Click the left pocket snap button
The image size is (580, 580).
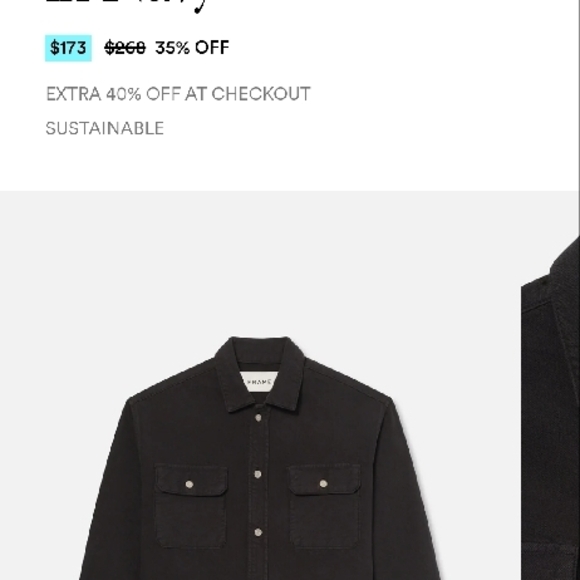pos(189,484)
